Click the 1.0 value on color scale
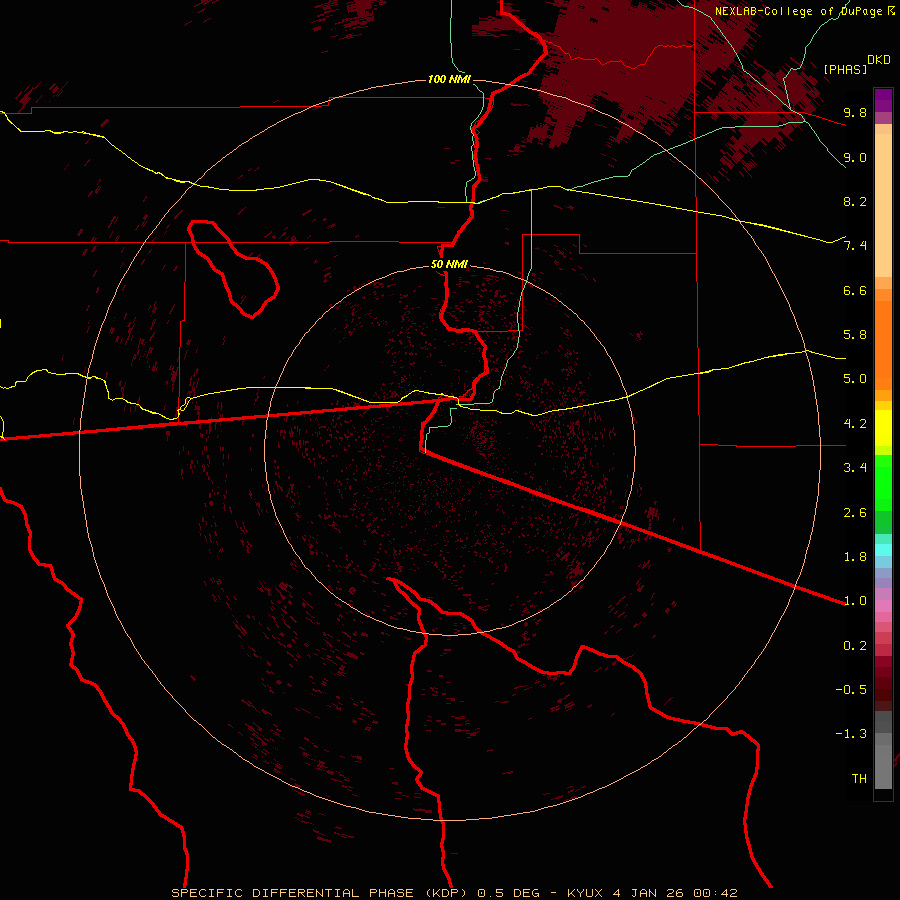Screen dimensions: 900x900 pyautogui.click(x=855, y=601)
